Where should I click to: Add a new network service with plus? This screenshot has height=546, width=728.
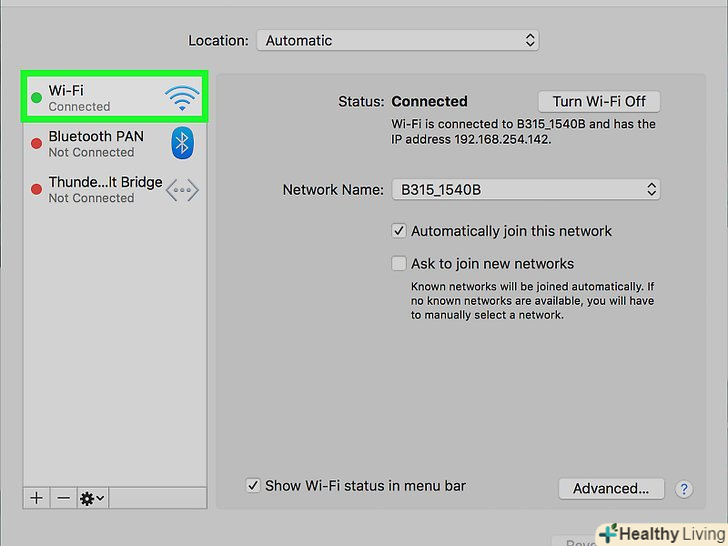[37, 497]
